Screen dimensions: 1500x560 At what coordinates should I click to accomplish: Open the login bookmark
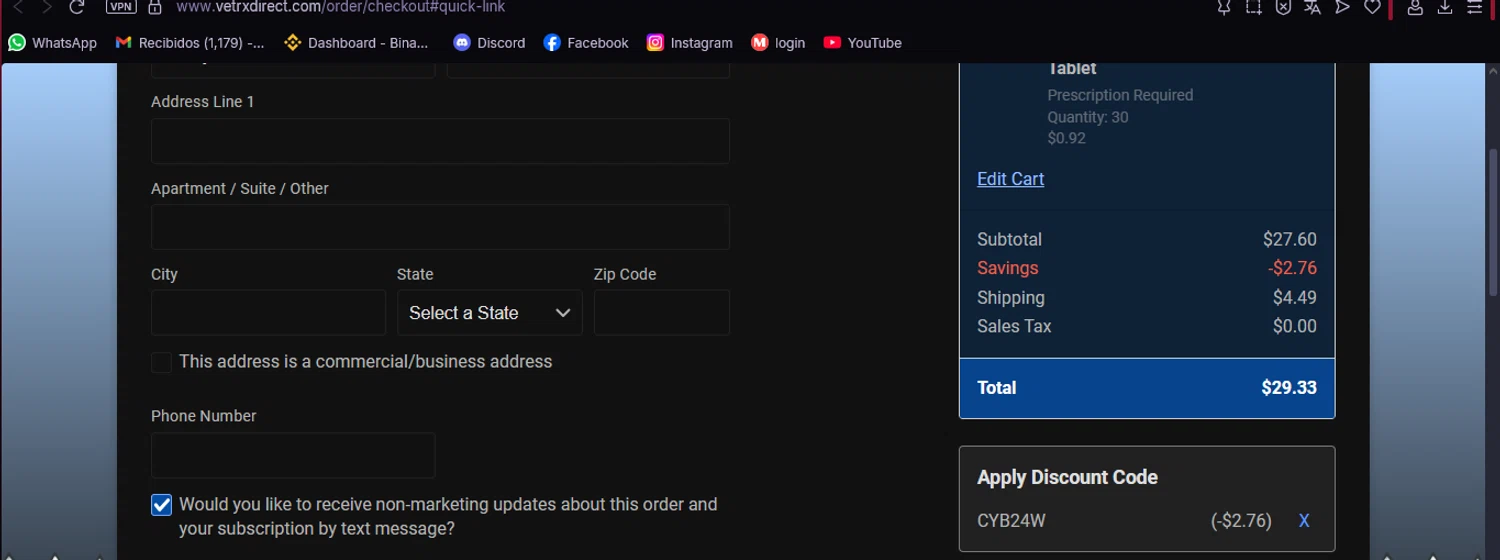[778, 43]
